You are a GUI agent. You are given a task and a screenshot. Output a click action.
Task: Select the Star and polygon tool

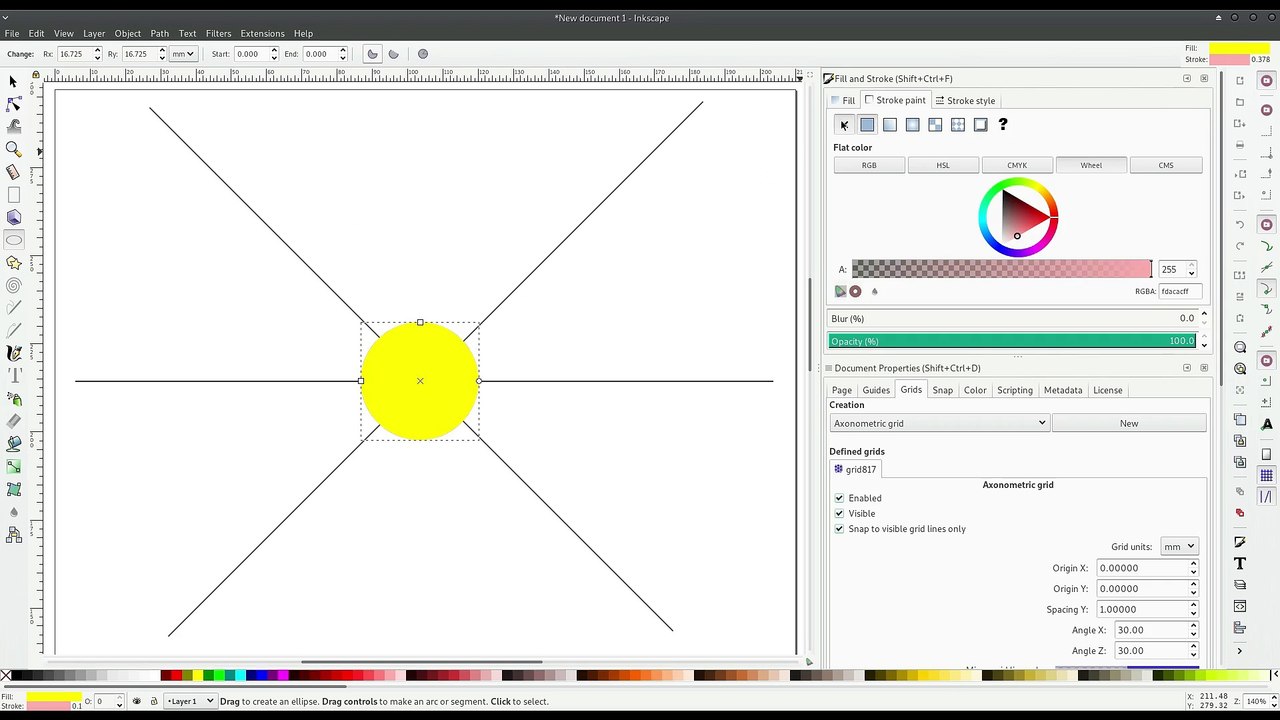click(x=14, y=263)
